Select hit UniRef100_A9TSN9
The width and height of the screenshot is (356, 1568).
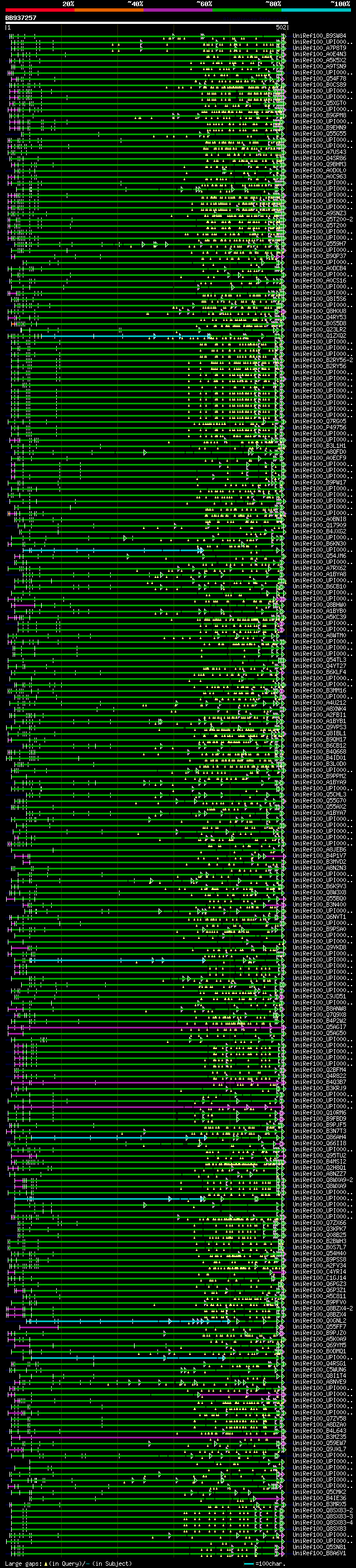[319, 66]
